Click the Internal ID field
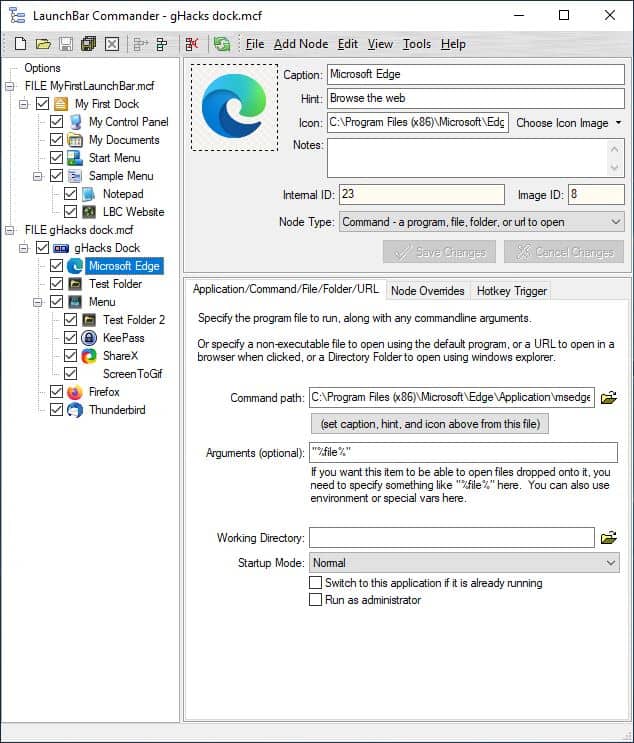The height and width of the screenshot is (743, 634). (422, 194)
